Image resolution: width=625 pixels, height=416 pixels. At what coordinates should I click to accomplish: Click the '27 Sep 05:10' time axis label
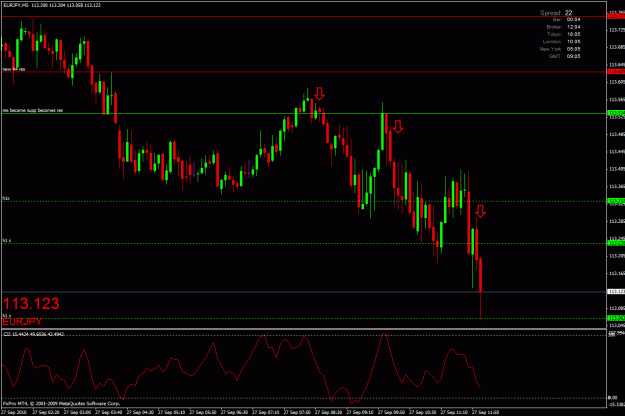(x=171, y=412)
